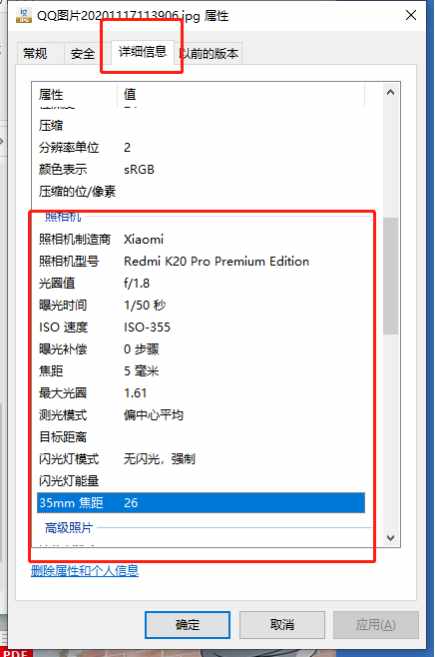Switch to the 常规 tab
Viewport: 435px width, 657px height.
pos(35,54)
